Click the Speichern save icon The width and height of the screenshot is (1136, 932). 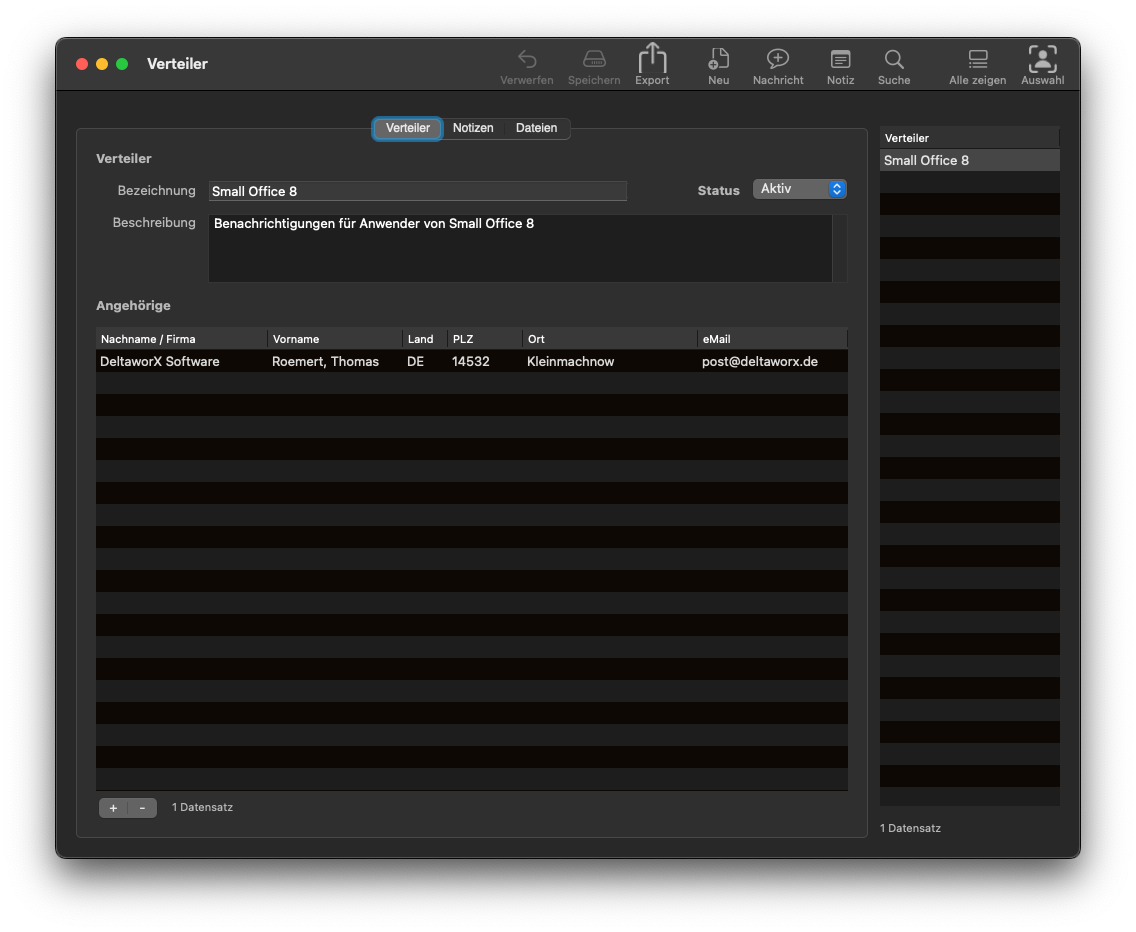tap(594, 59)
